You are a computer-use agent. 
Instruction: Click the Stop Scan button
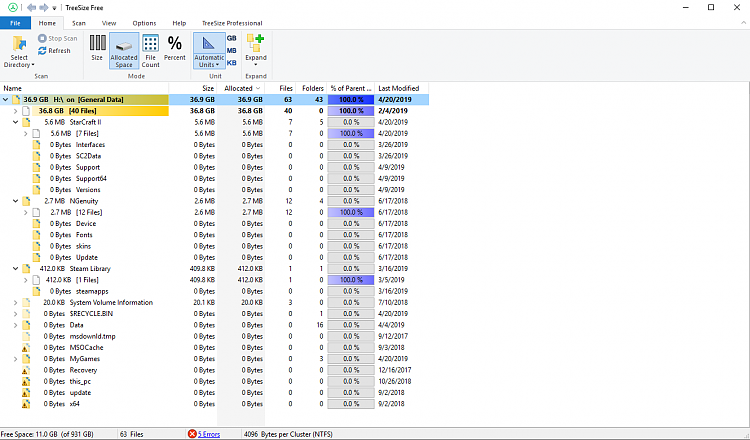coord(57,38)
